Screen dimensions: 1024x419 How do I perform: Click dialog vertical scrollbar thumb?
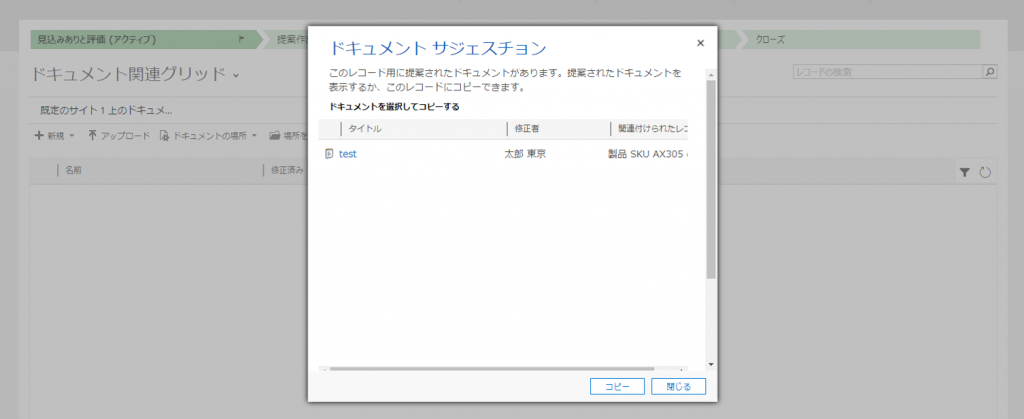click(711, 179)
